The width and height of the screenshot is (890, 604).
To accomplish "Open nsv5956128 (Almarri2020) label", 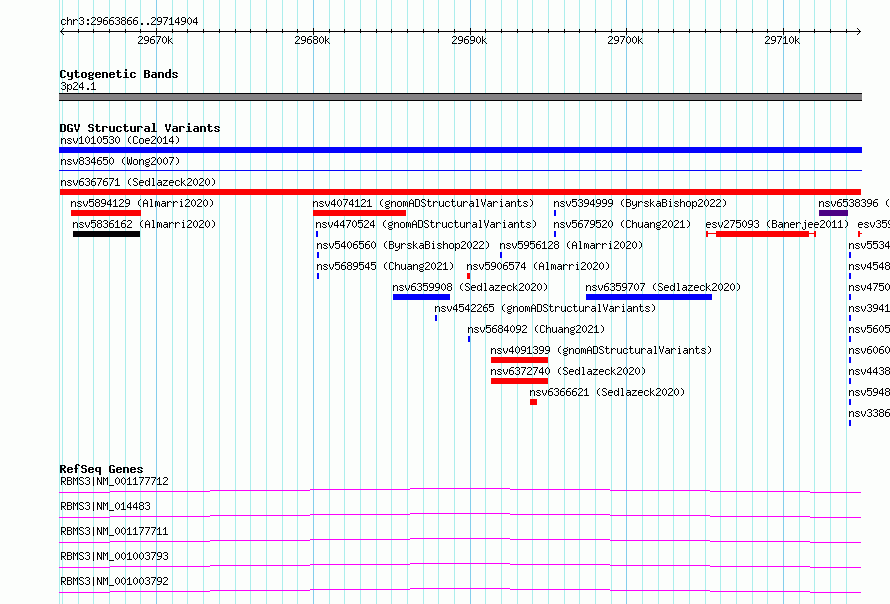I will [571, 245].
